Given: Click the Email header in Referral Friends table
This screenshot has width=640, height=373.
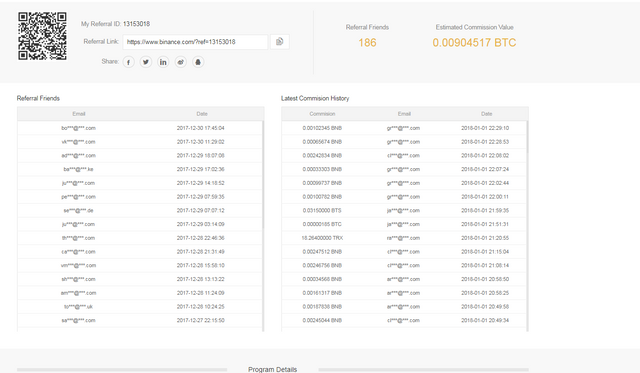Looking at the screenshot, I should (79, 114).
